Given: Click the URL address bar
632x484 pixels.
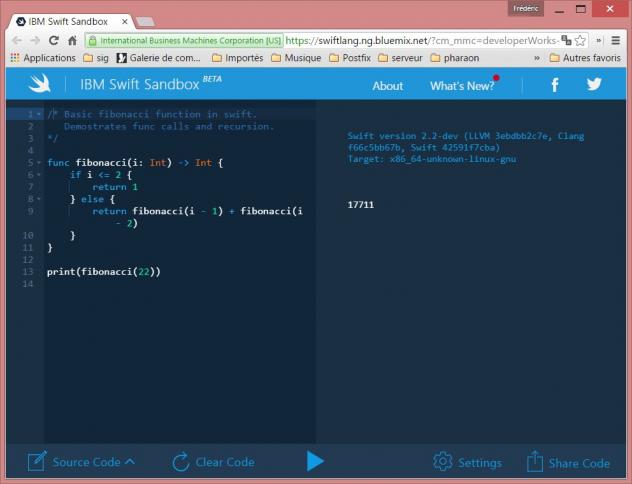Looking at the screenshot, I should [x=420, y=40].
